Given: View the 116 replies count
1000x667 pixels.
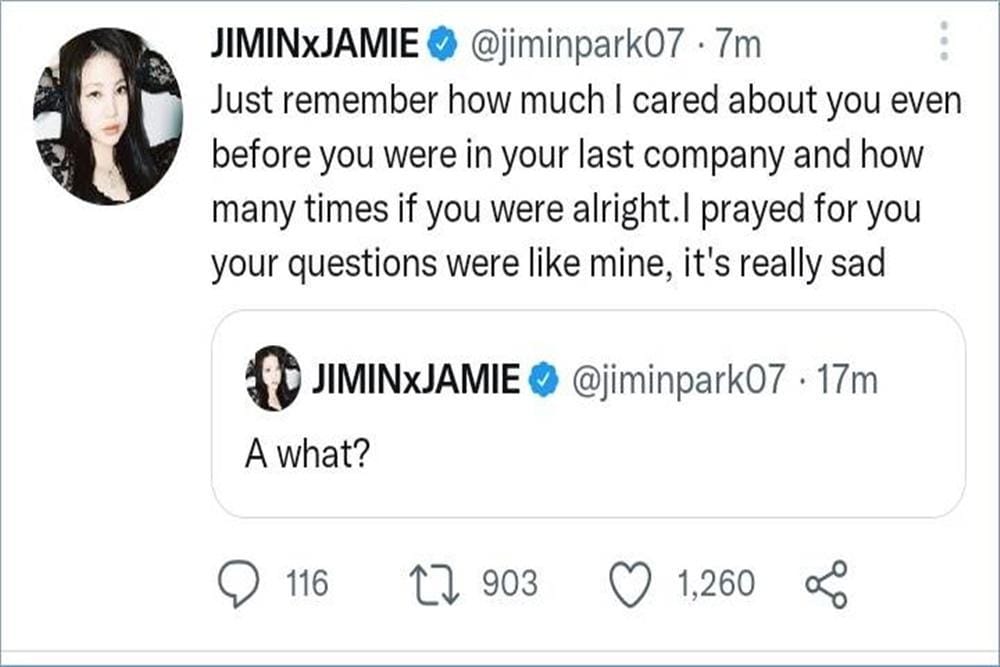Looking at the screenshot, I should click(308, 583).
